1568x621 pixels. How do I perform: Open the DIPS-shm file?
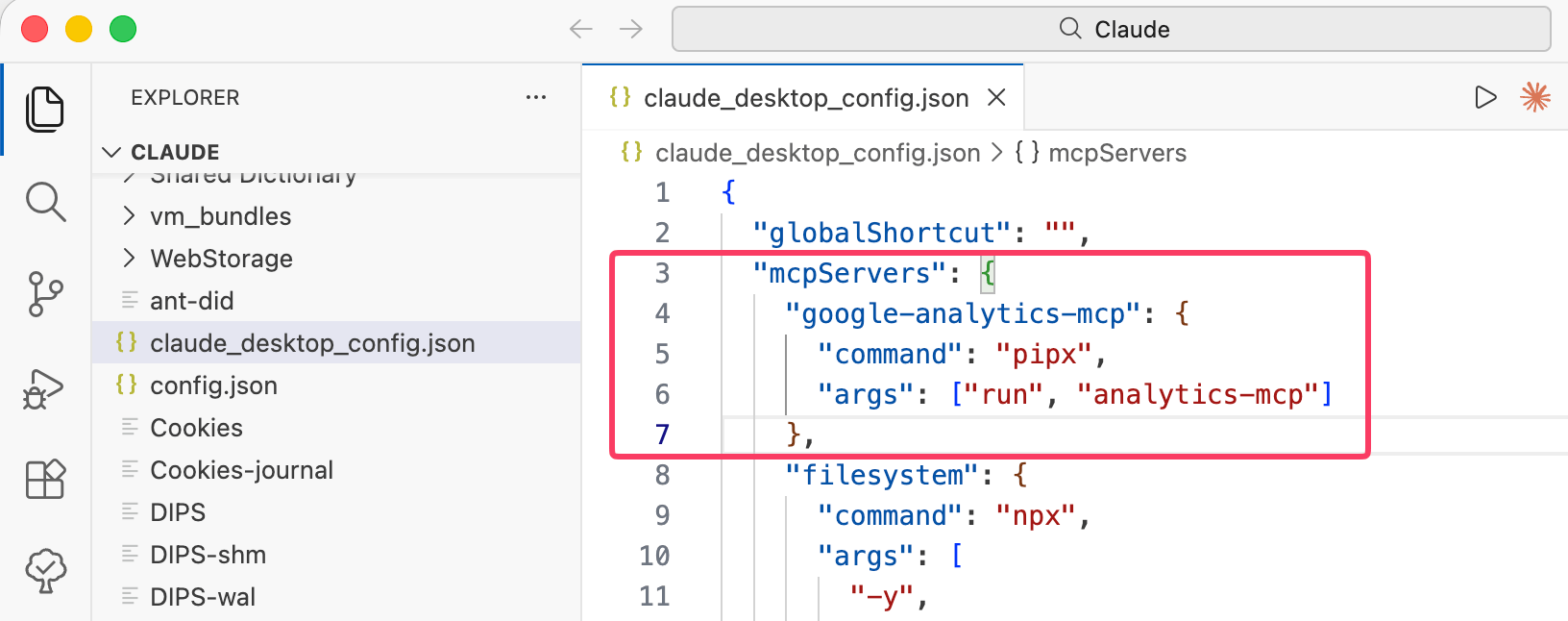(336, 555)
